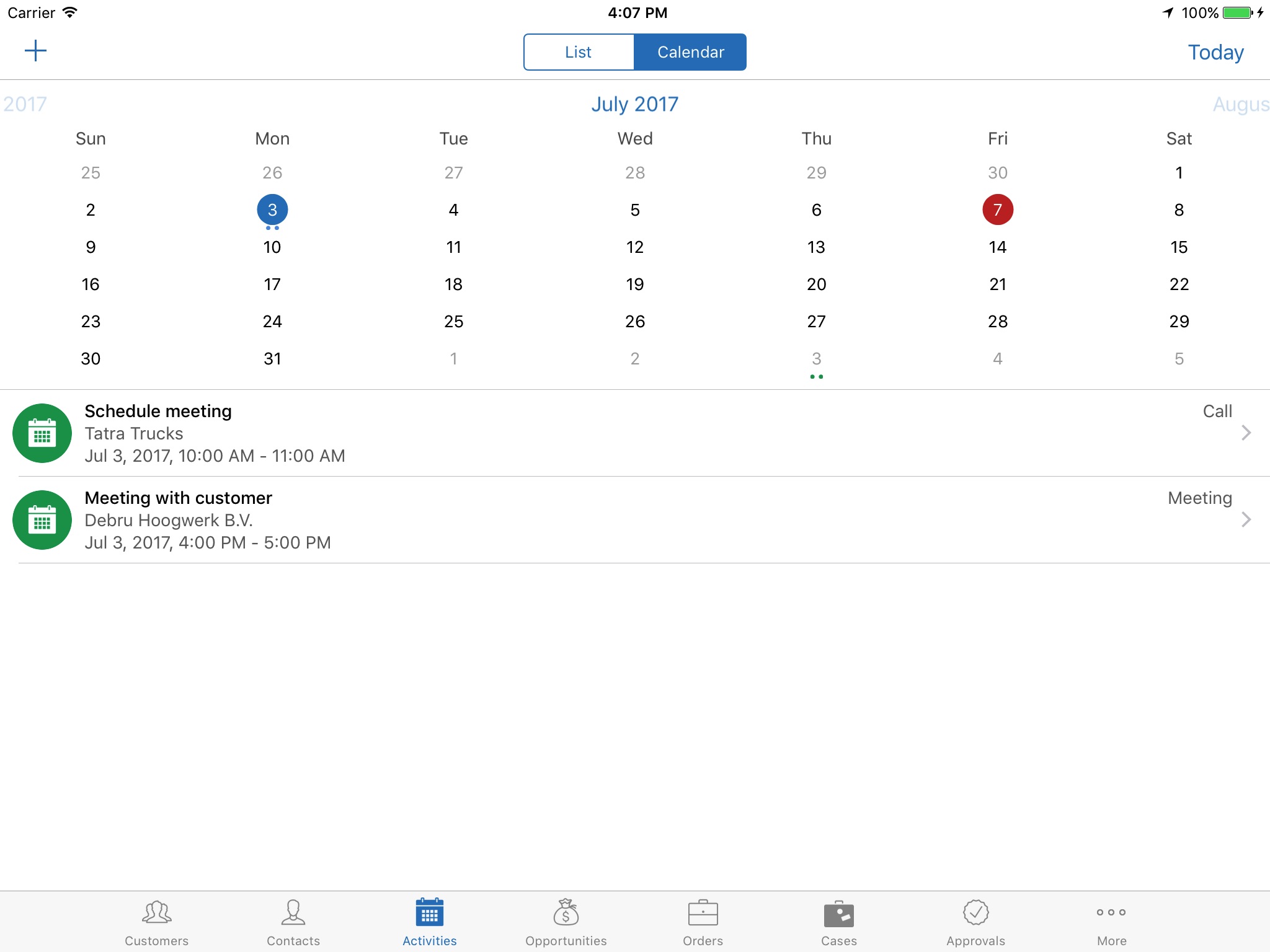This screenshot has height=952, width=1270.
Task: Tap Tatra Trucks customer name
Action: 134,434
